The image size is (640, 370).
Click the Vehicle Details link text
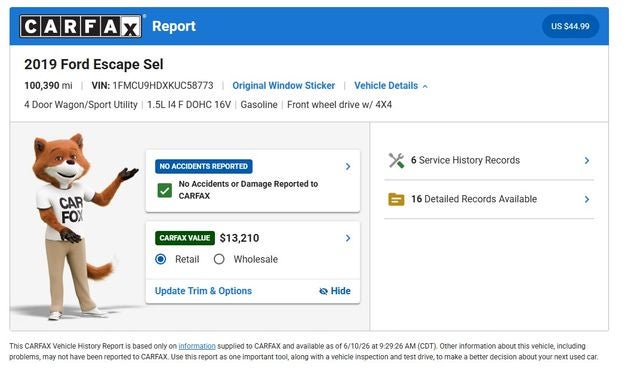point(386,86)
